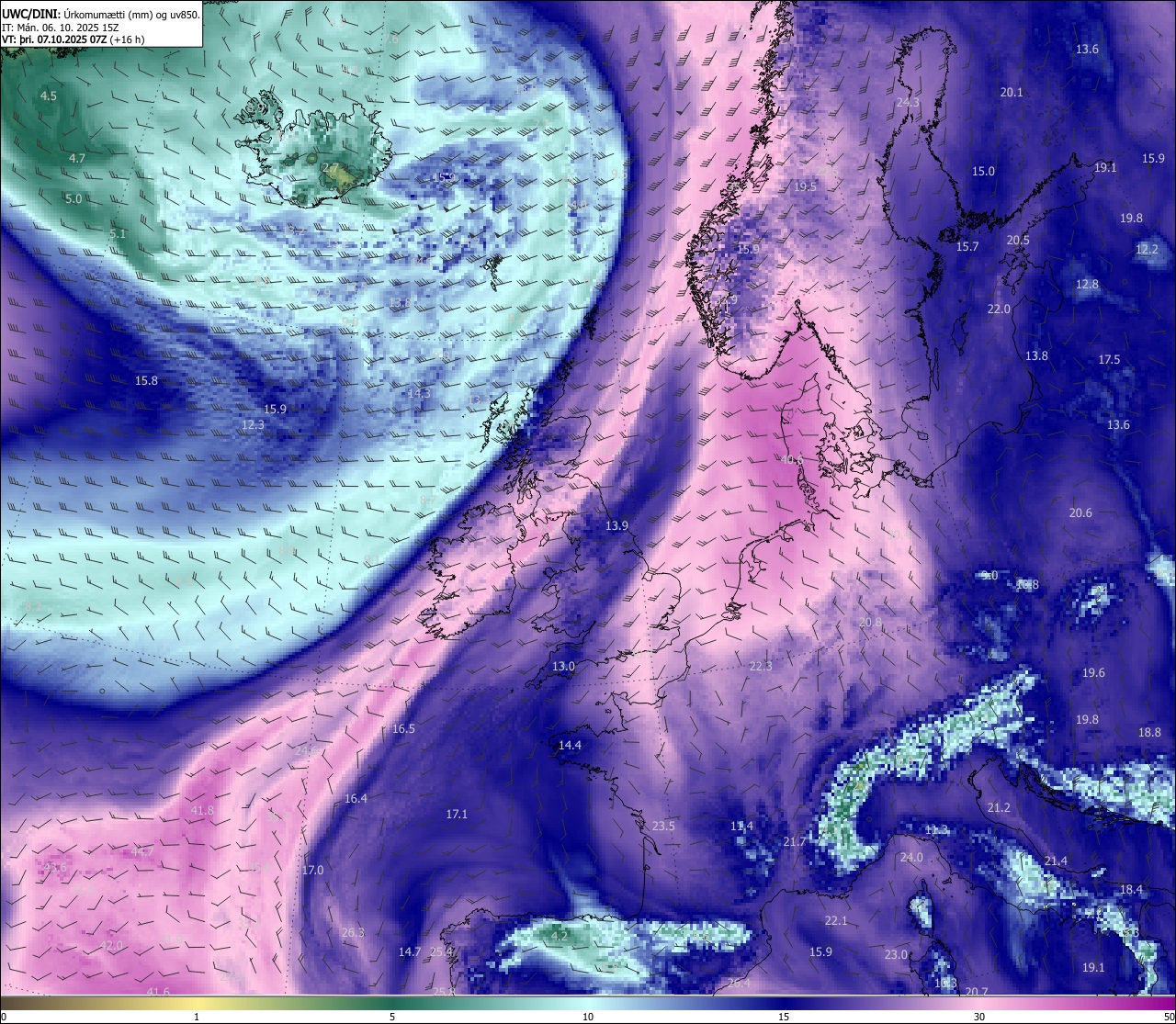Click the map value 21.2
Screen dimensions: 1176x1024
pos(999,807)
